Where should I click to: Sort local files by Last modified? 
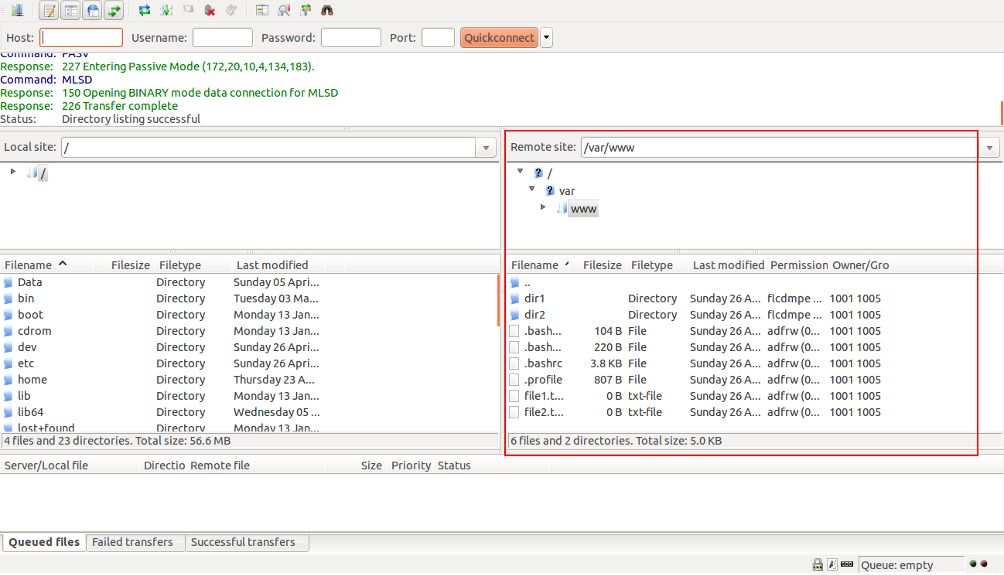point(279,265)
